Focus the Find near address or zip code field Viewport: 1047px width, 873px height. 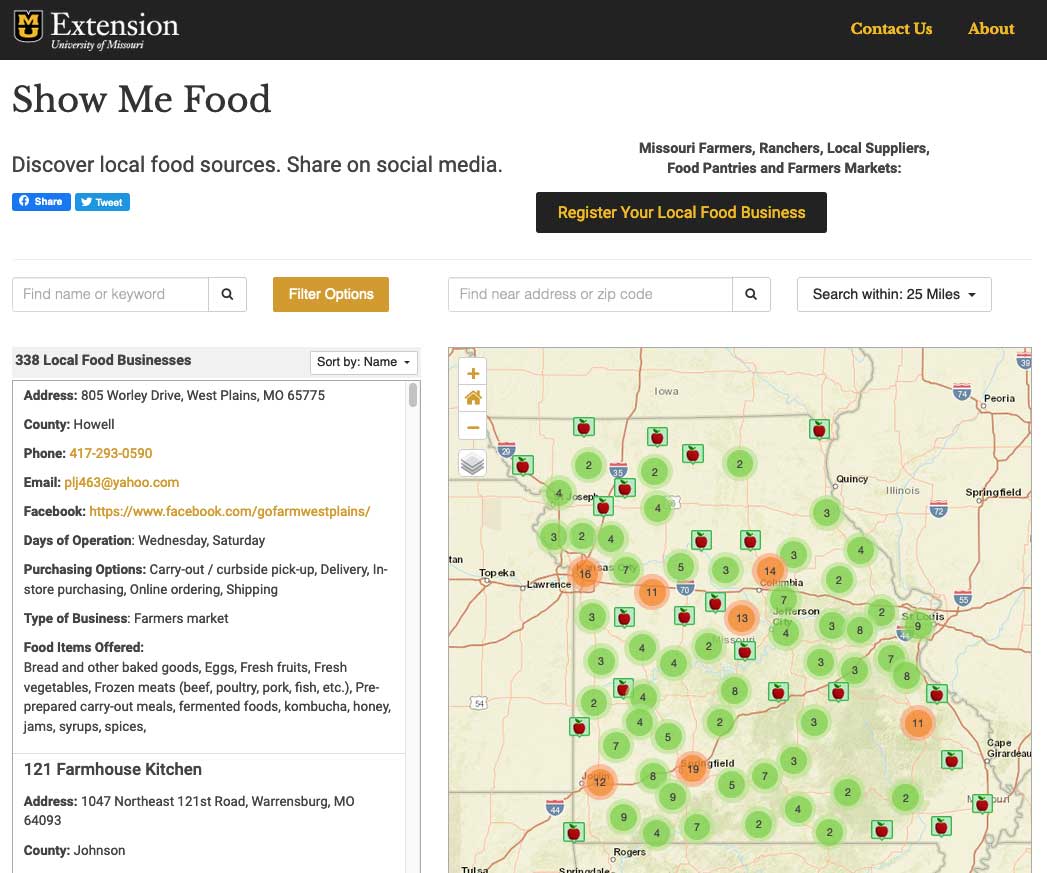pyautogui.click(x=590, y=294)
